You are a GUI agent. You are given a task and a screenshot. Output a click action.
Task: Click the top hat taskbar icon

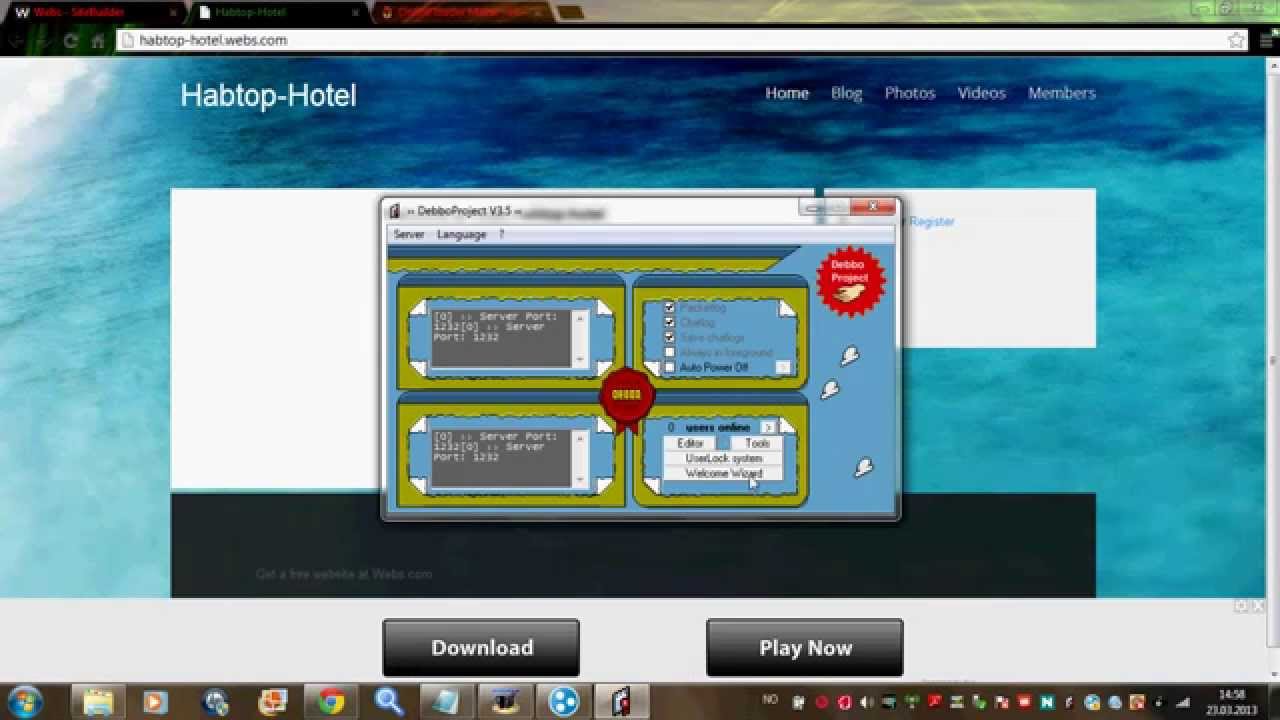pos(505,702)
